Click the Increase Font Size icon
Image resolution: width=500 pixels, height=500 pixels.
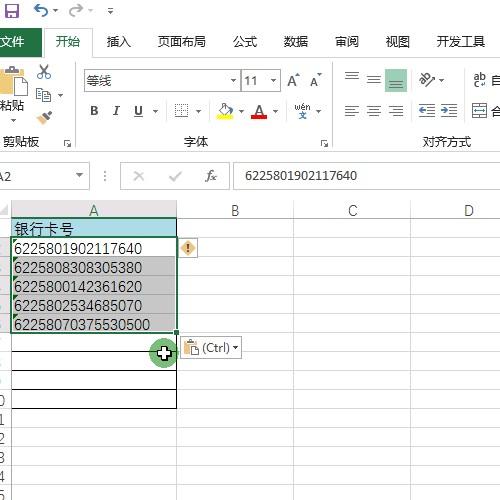[293, 80]
